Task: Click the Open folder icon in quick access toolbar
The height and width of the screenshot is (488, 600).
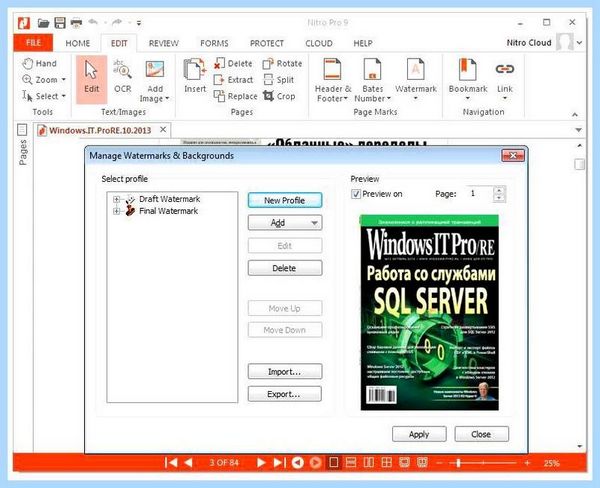Action: click(43, 23)
